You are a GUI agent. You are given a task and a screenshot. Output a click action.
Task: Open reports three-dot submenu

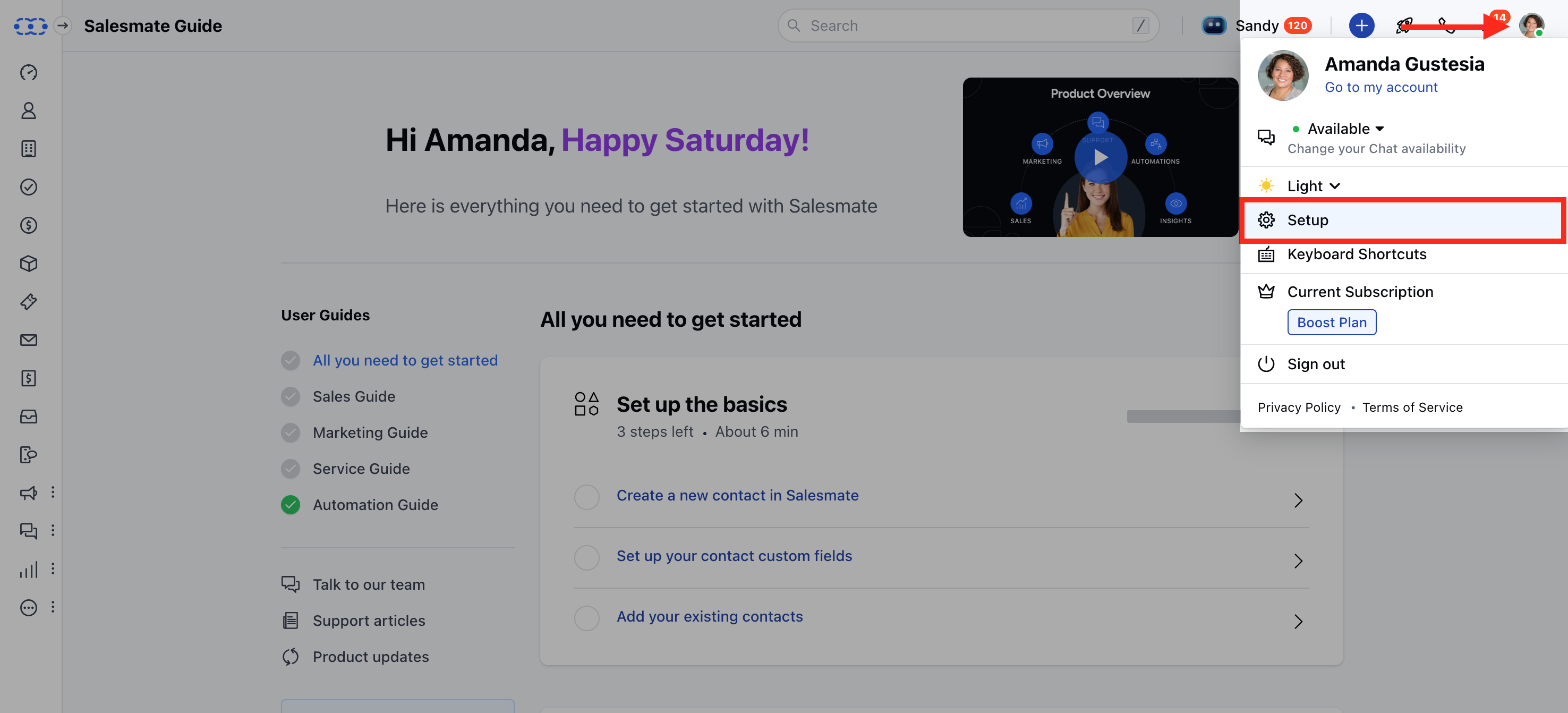tap(53, 568)
